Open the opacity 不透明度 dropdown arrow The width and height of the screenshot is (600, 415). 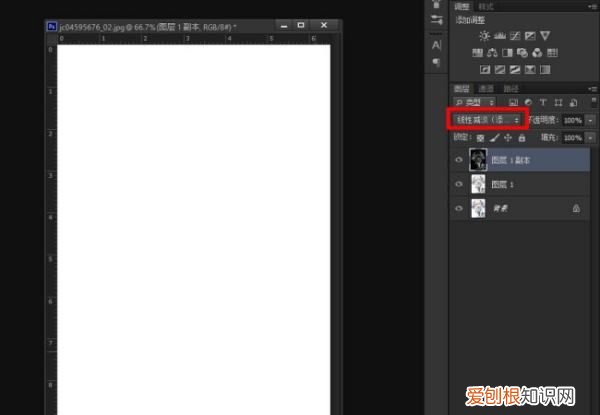pyautogui.click(x=589, y=119)
